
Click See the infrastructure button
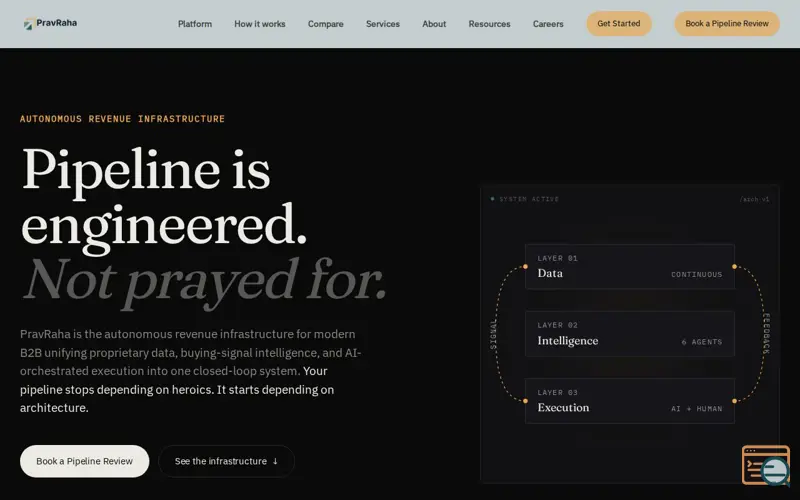(227, 461)
